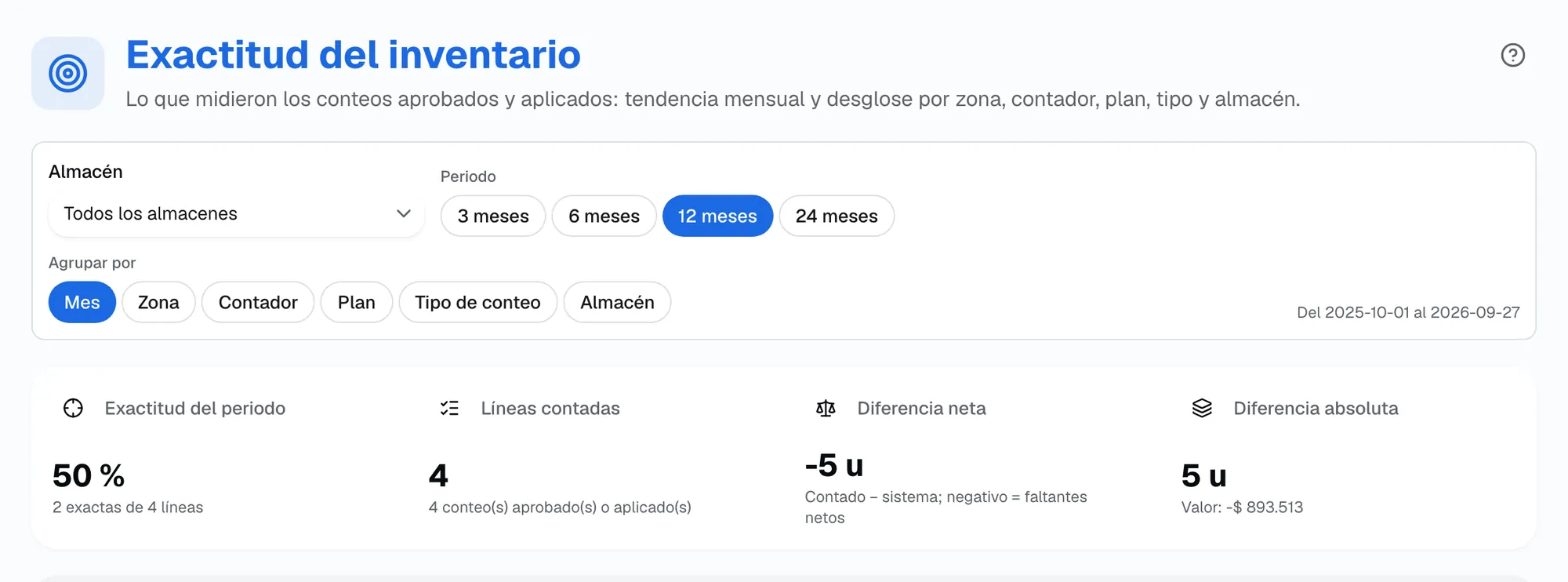Click the -5 u net difference value
1568x582 pixels.
834,465
